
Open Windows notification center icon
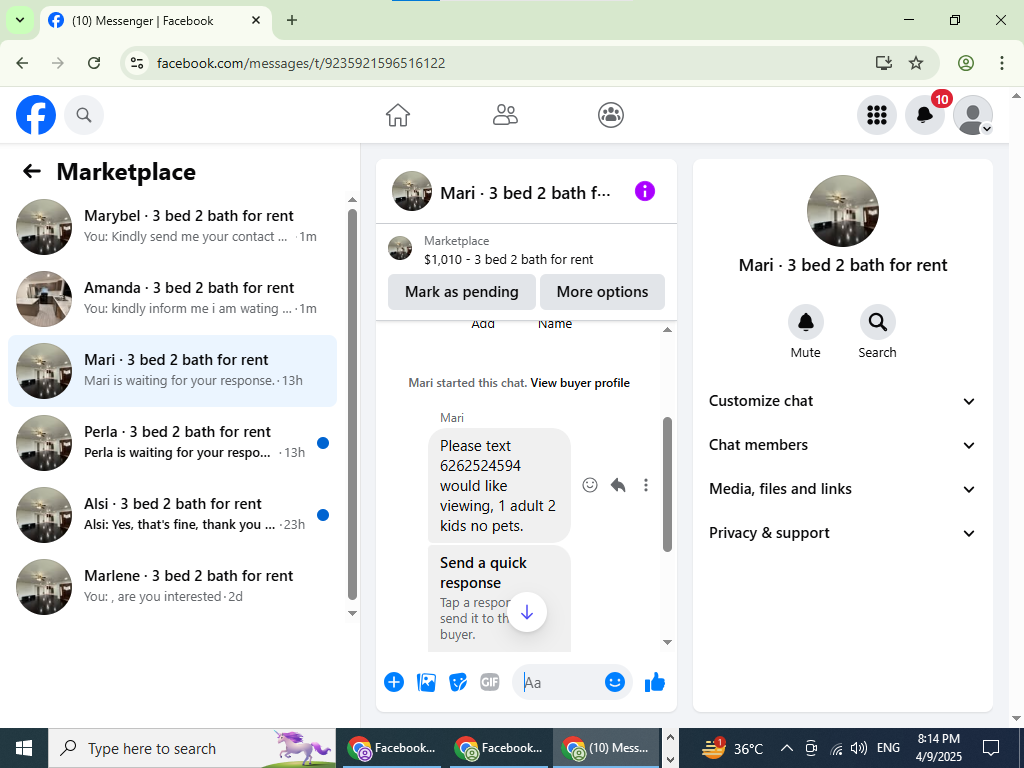click(x=991, y=748)
